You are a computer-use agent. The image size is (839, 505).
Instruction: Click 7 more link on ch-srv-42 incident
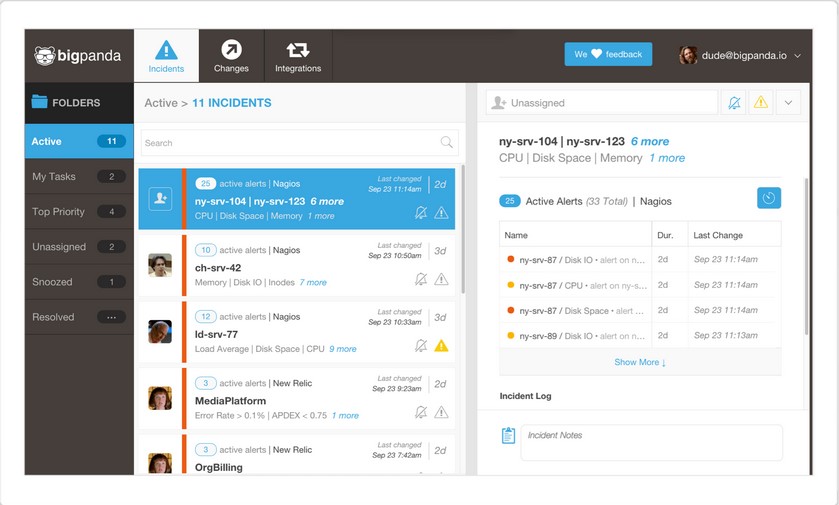point(313,282)
